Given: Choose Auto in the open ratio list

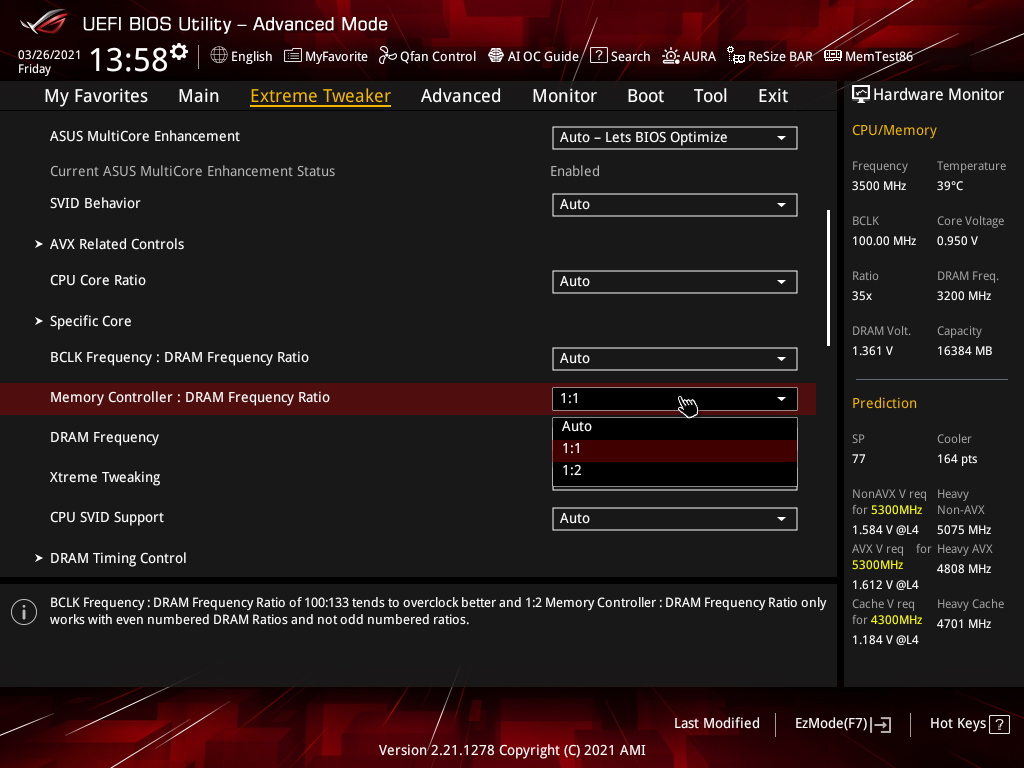Looking at the screenshot, I should tap(675, 426).
